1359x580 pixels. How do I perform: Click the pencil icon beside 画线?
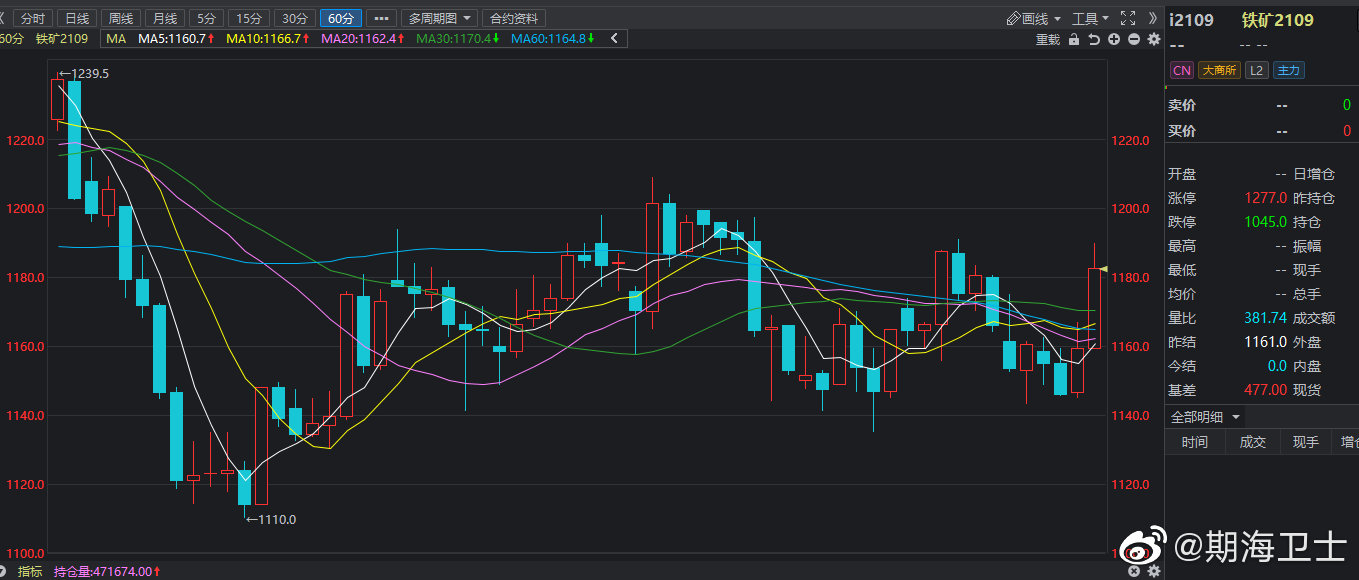tap(1013, 19)
